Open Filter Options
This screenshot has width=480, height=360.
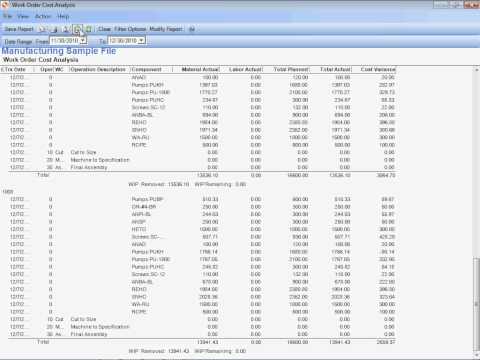[x=130, y=29]
